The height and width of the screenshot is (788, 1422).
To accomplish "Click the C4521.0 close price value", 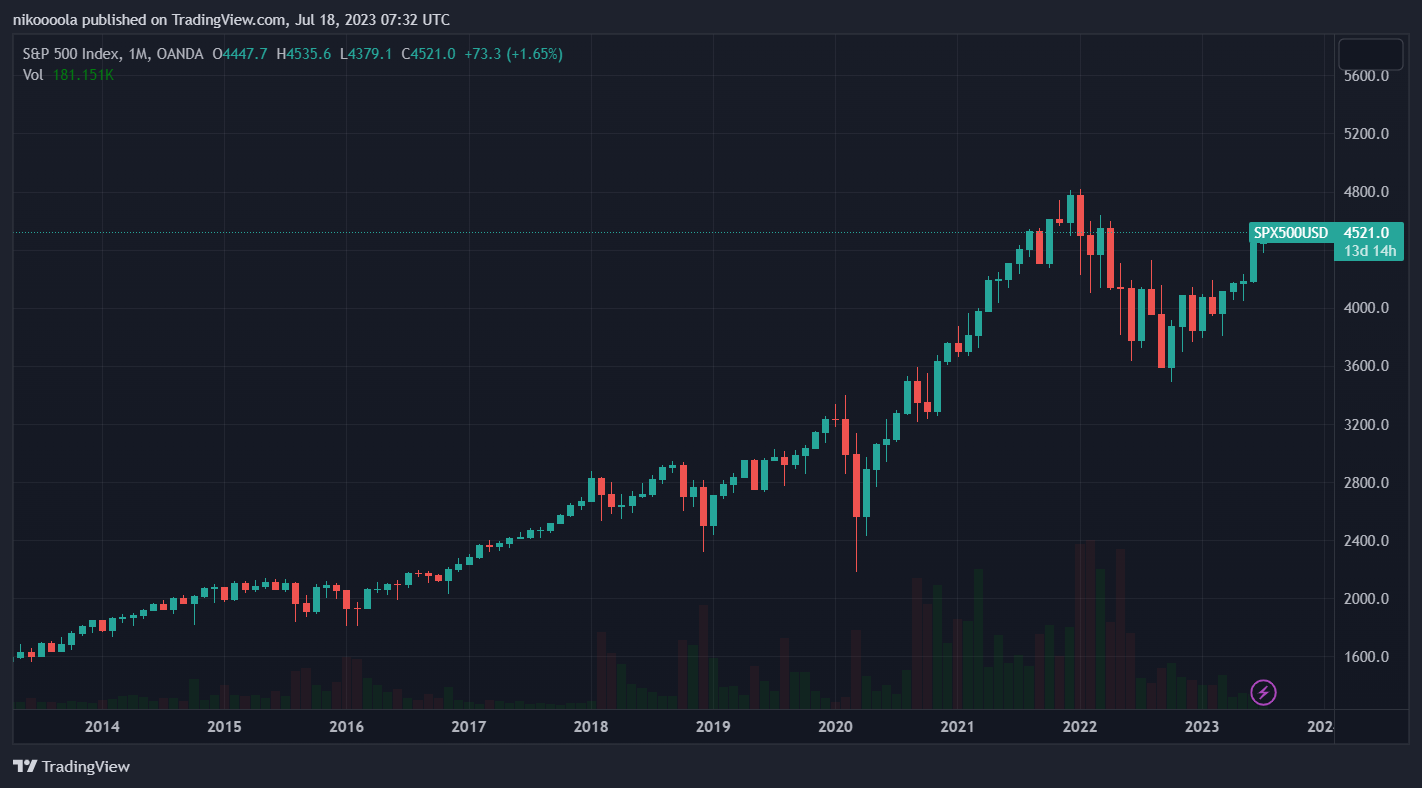I will pyautogui.click(x=429, y=54).
